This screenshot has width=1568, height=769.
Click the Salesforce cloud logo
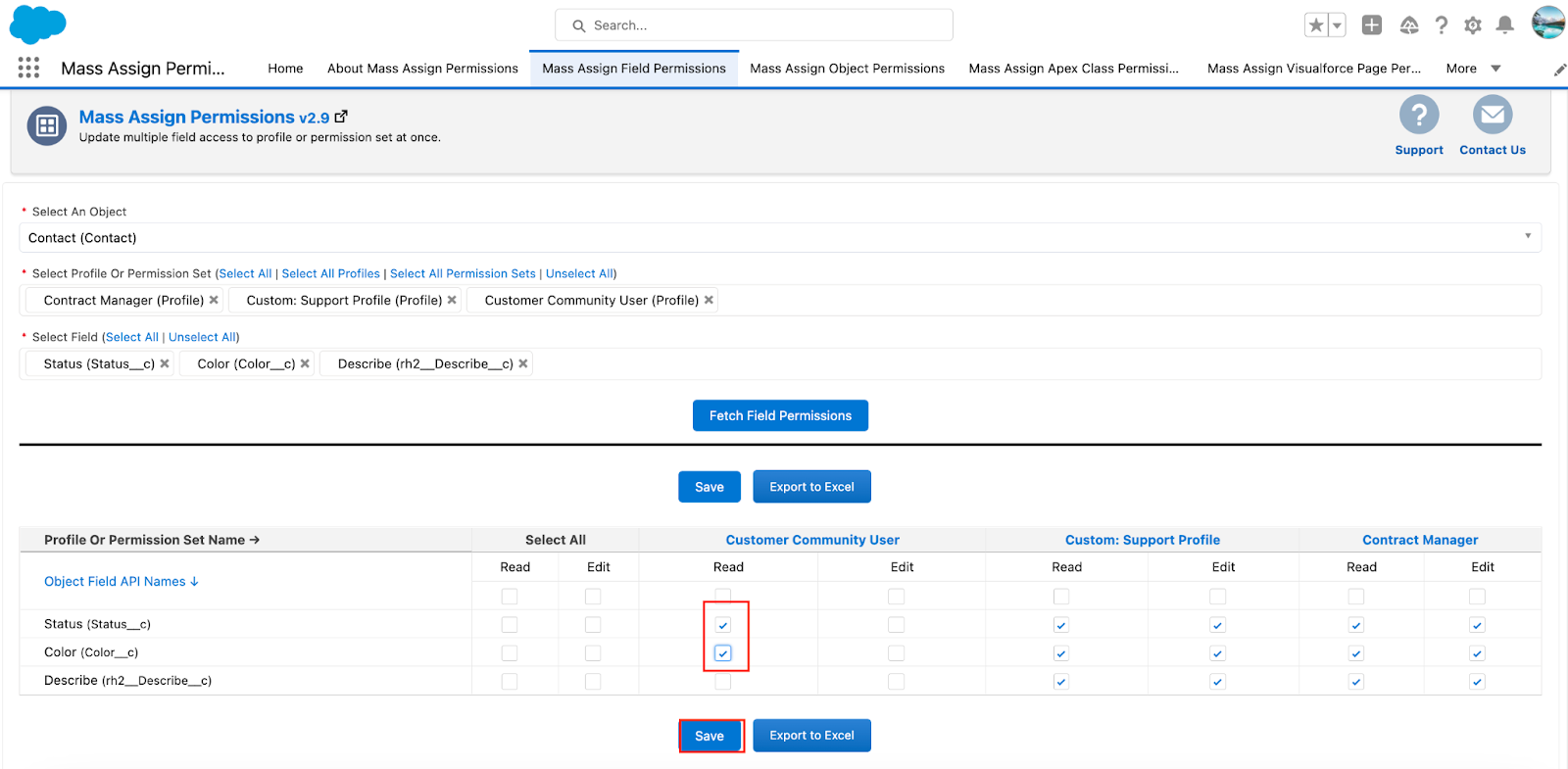[x=37, y=24]
